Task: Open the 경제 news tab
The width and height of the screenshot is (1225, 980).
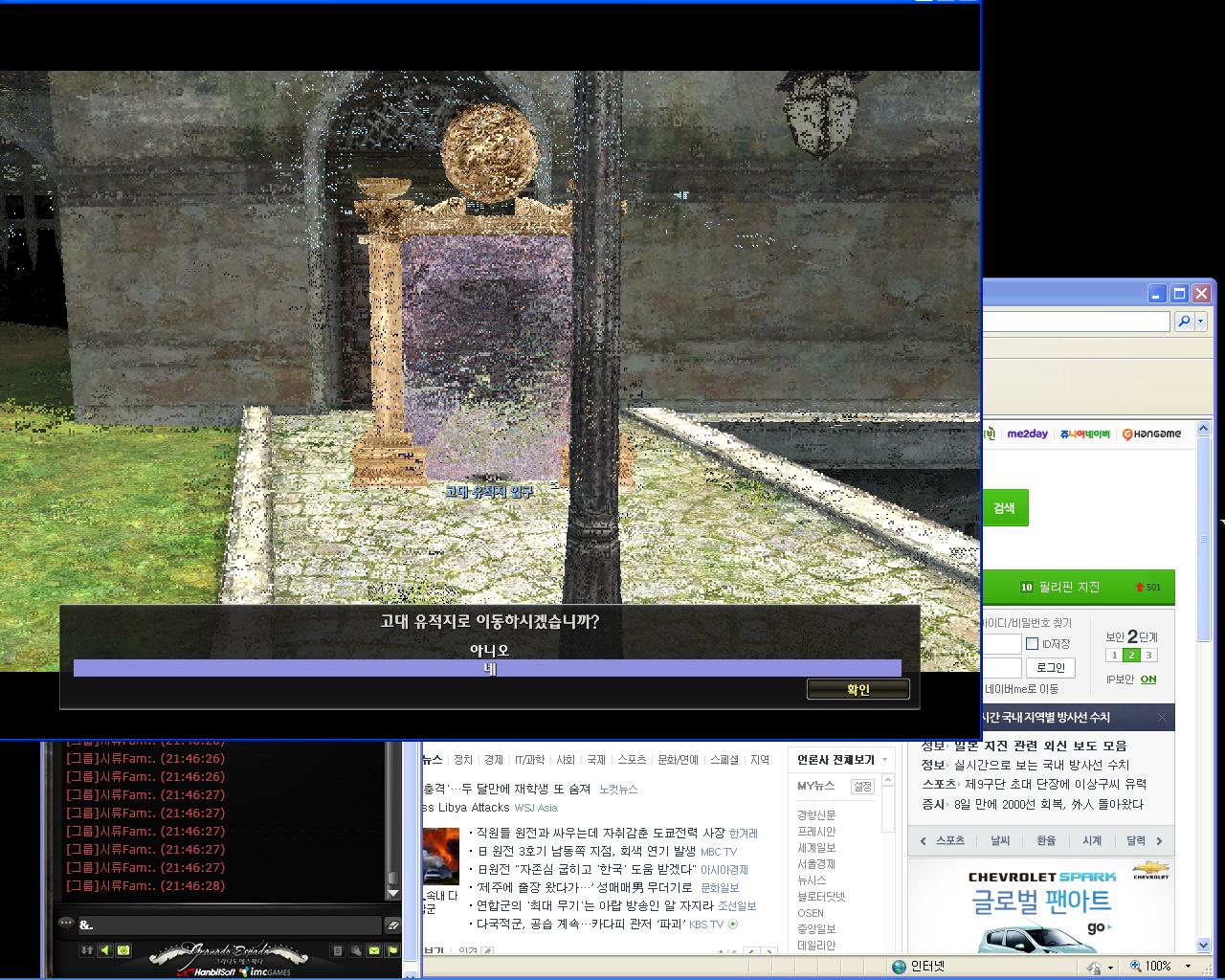Action: 494,760
